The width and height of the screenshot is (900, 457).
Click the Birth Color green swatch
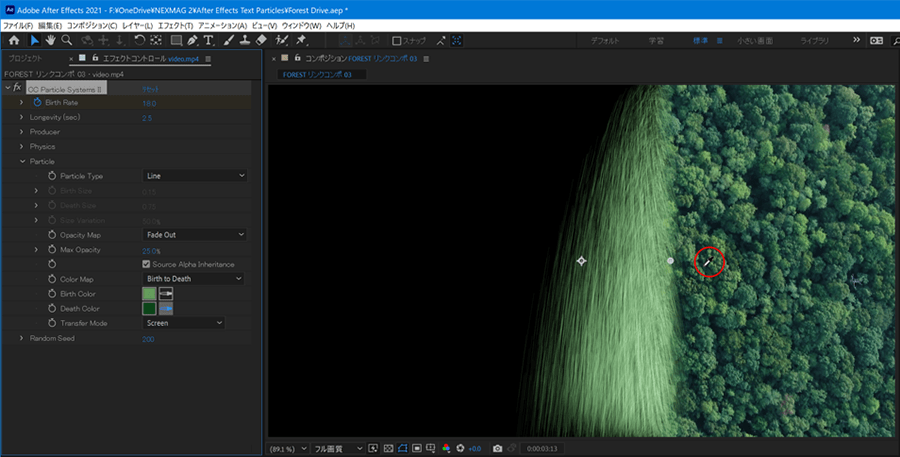pyautogui.click(x=149, y=294)
